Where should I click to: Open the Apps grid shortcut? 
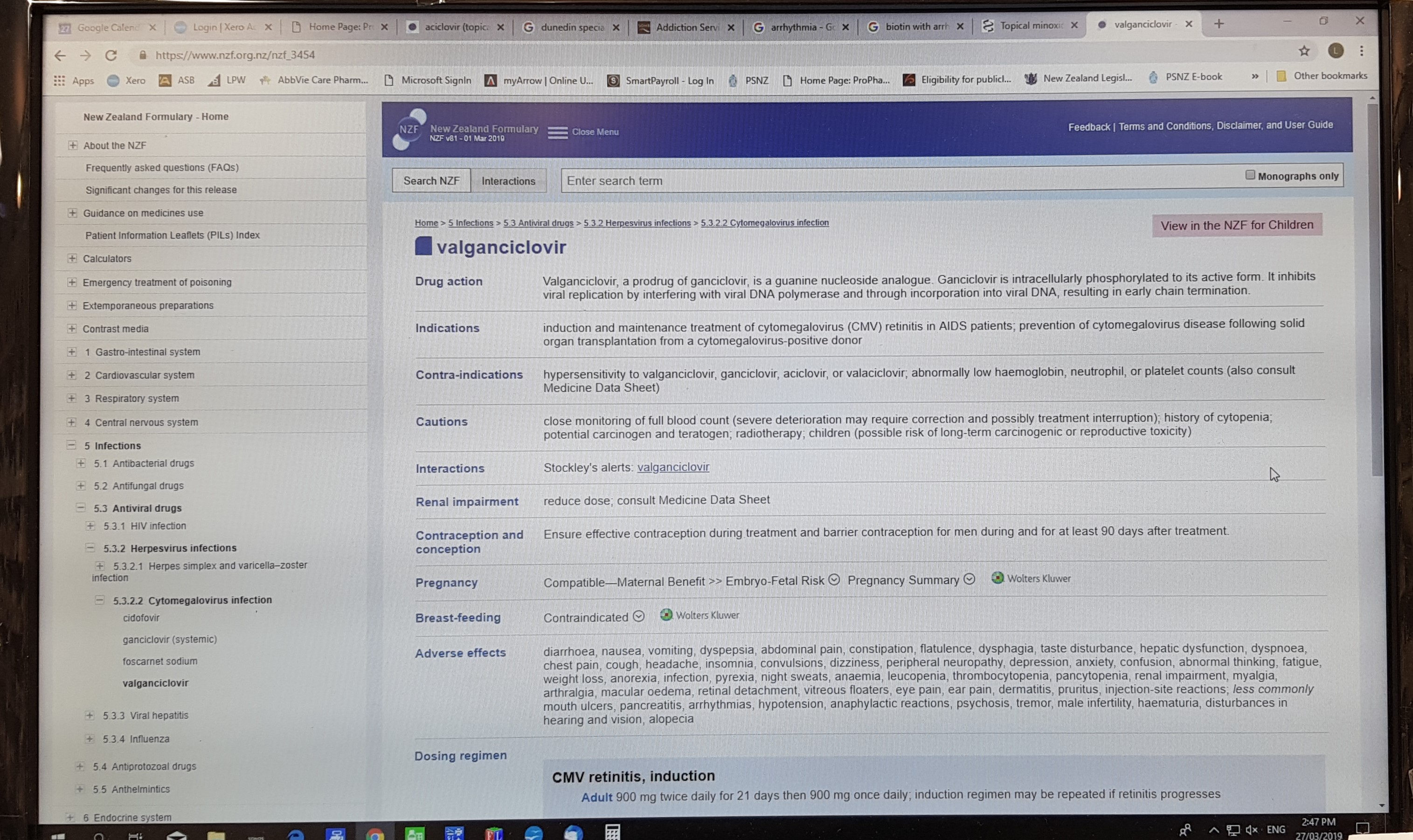click(59, 80)
